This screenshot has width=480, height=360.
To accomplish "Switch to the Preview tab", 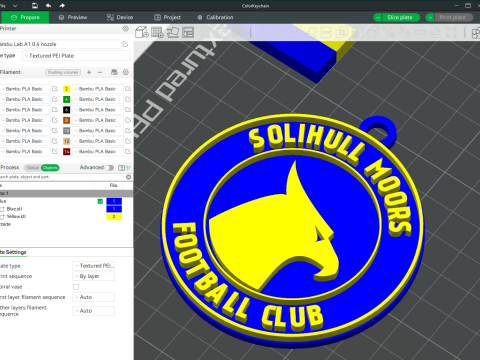I will 73,17.
